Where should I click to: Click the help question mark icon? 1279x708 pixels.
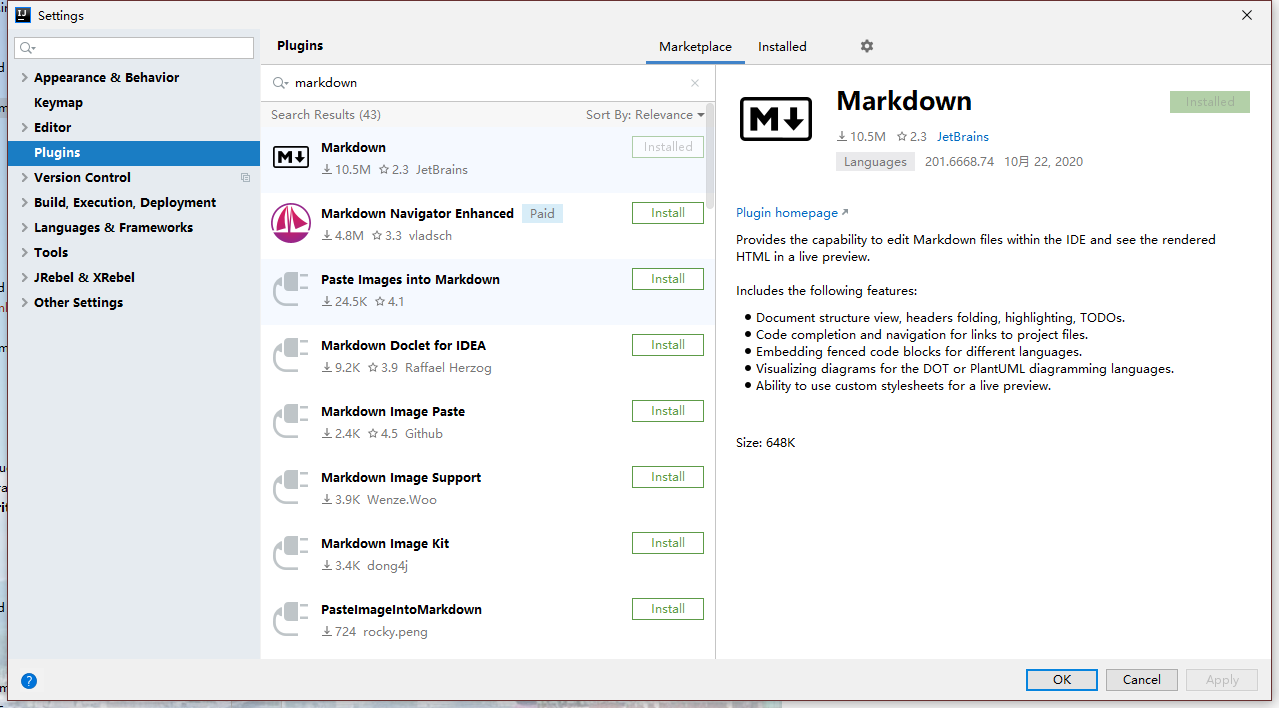click(x=29, y=681)
